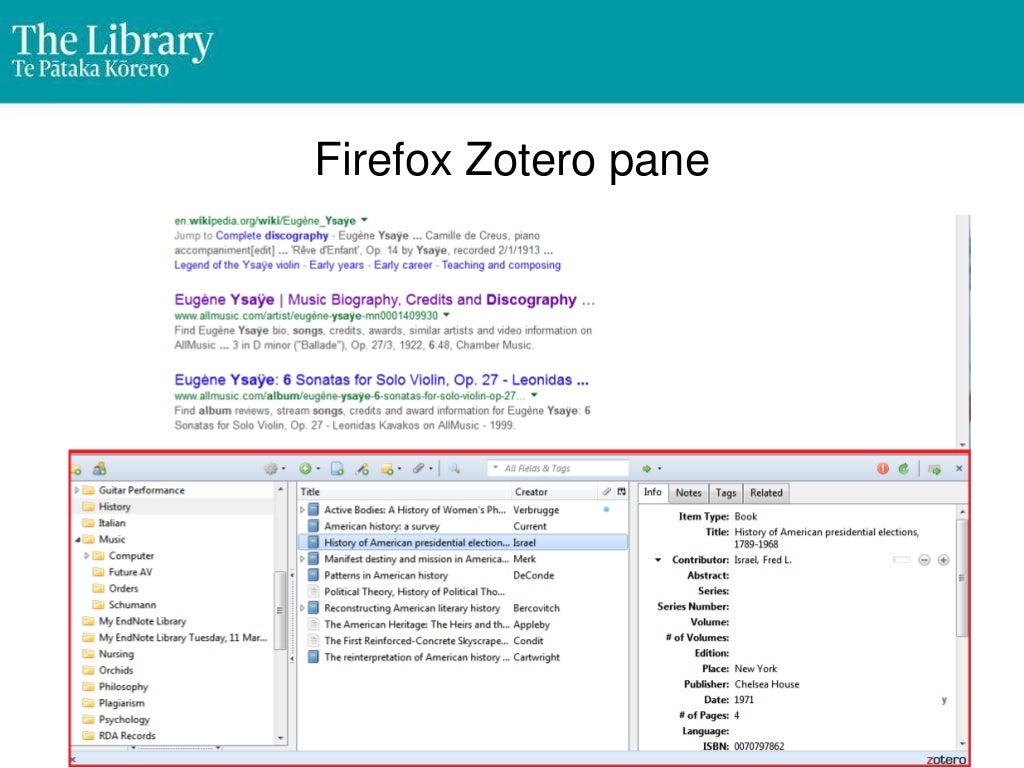Screen dimensions: 1024x768
Task: Switch to the Info tab
Action: pos(652,492)
